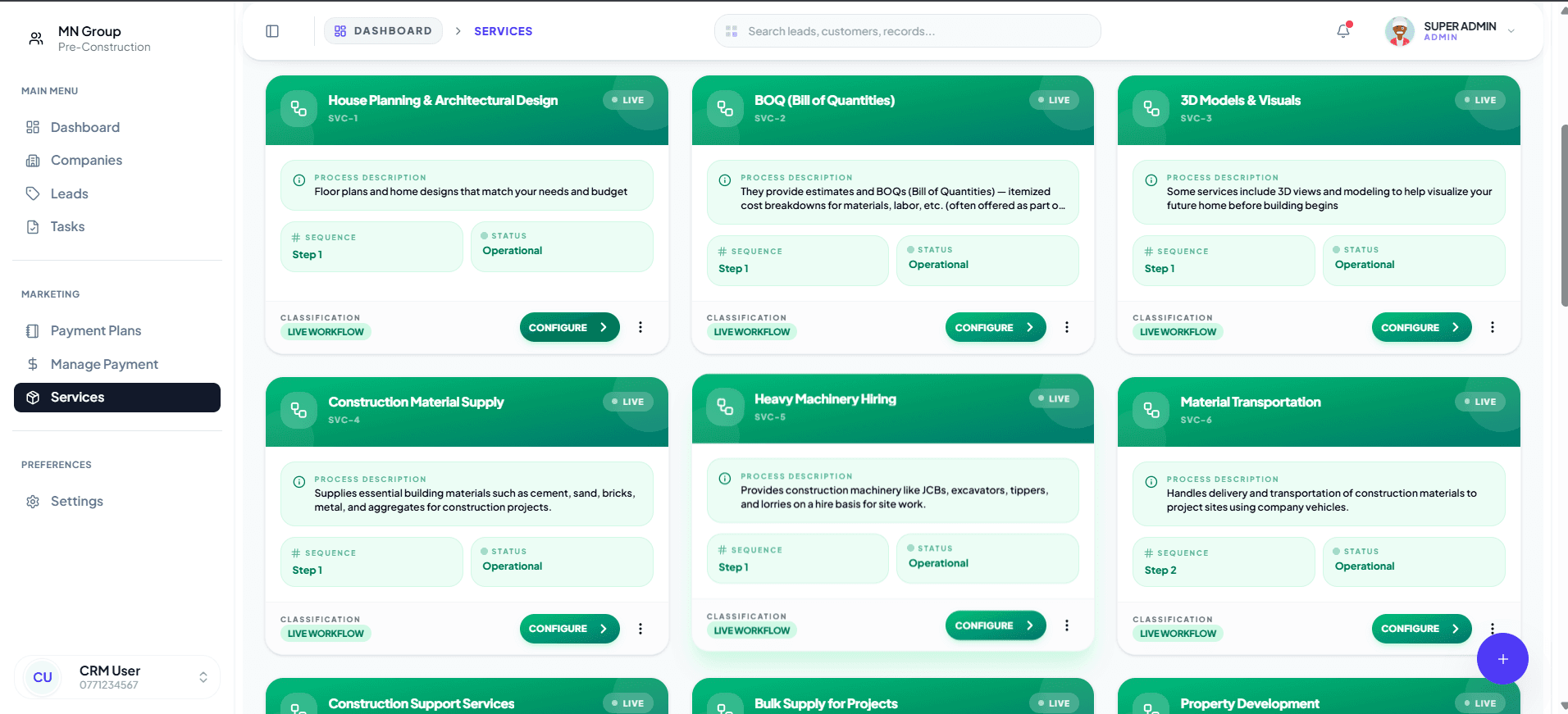
Task: Open Companies in the main menu
Action: point(117,161)
